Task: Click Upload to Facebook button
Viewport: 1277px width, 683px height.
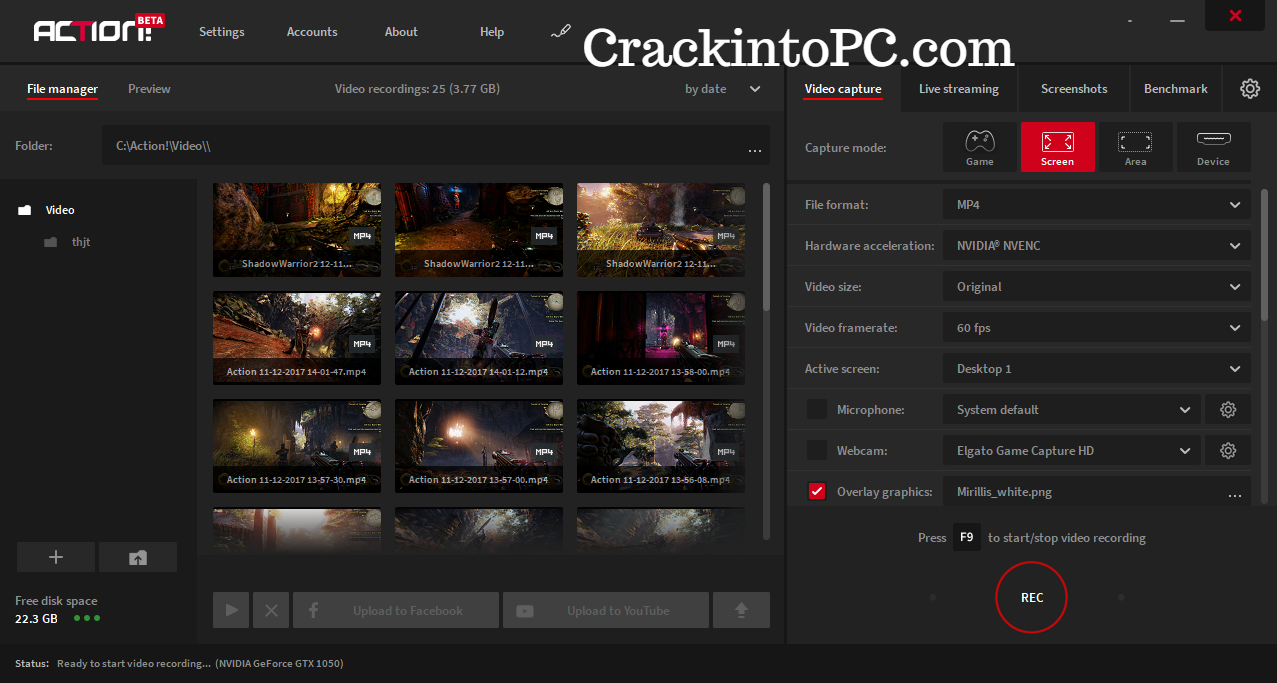Action: click(x=396, y=610)
